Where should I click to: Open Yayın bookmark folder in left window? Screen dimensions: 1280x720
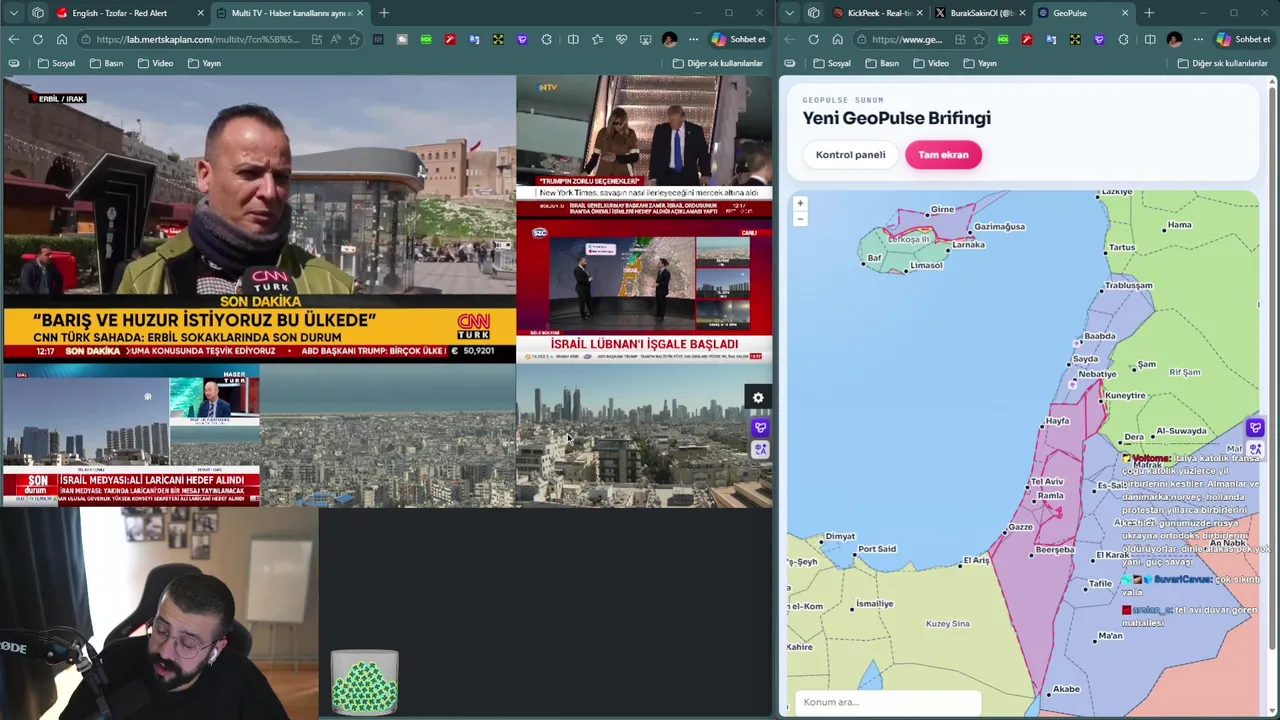click(205, 63)
